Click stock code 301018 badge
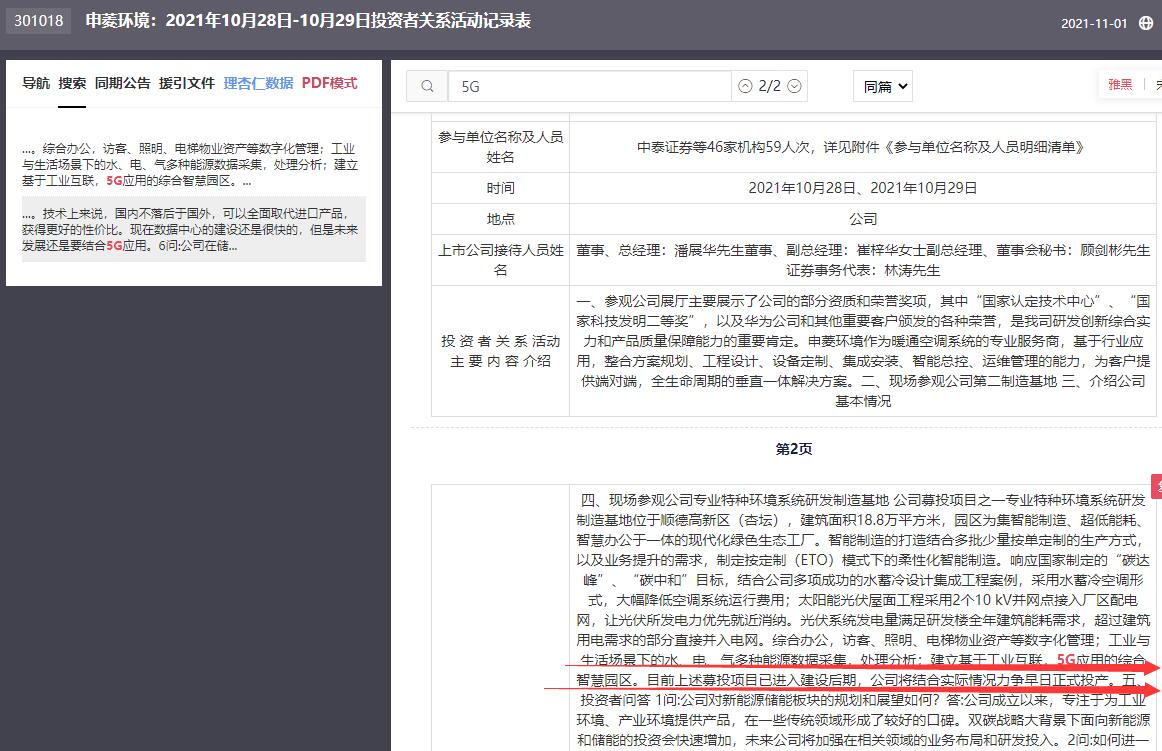The width and height of the screenshot is (1162, 751). (39, 21)
